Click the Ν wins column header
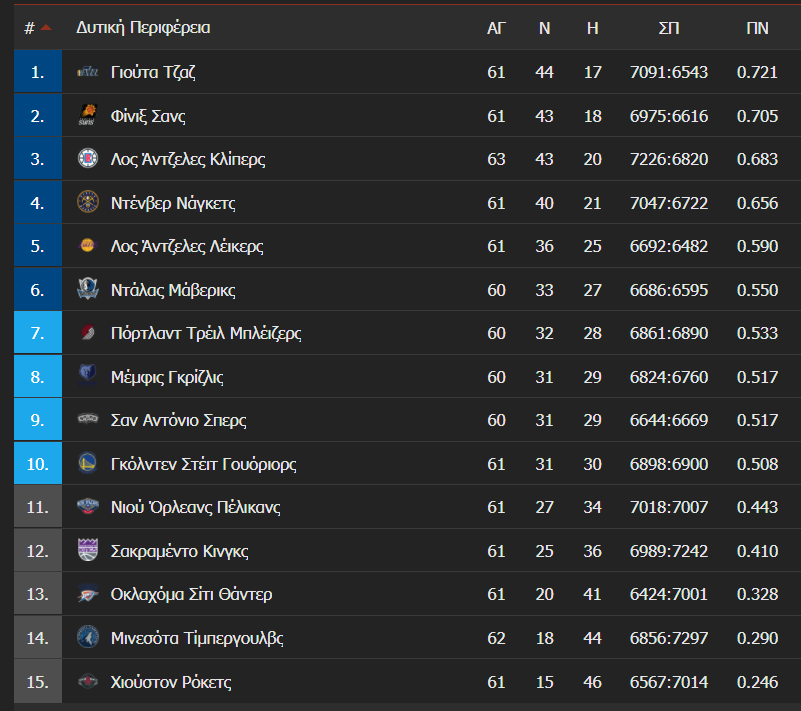801x711 pixels. coord(545,28)
